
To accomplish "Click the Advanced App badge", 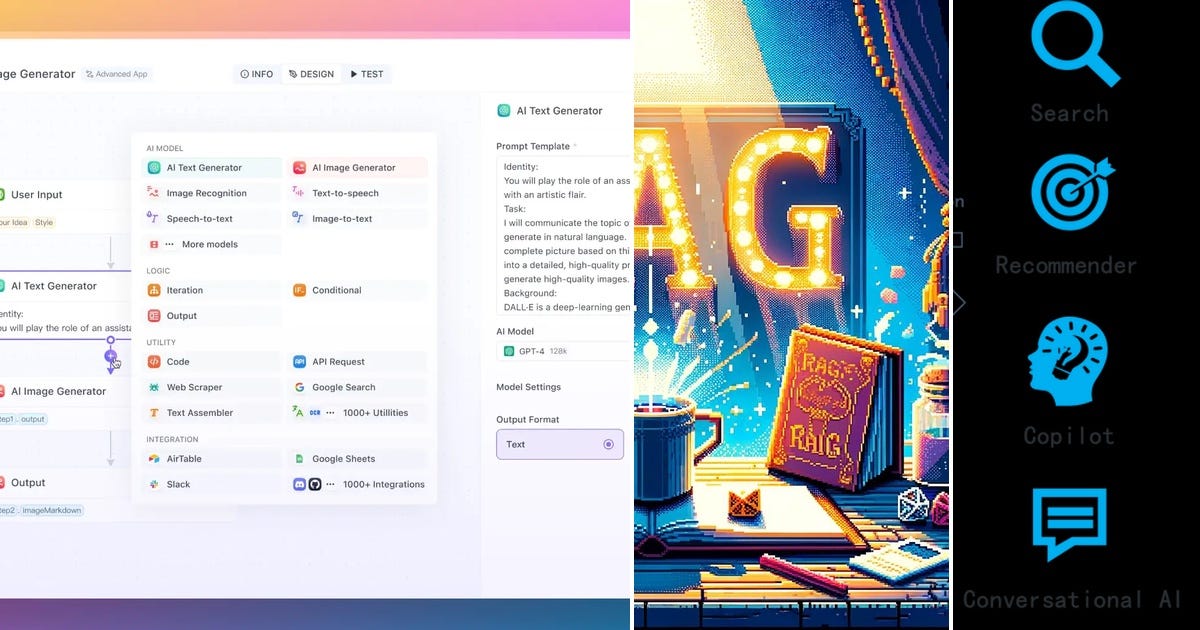I will pos(117,73).
